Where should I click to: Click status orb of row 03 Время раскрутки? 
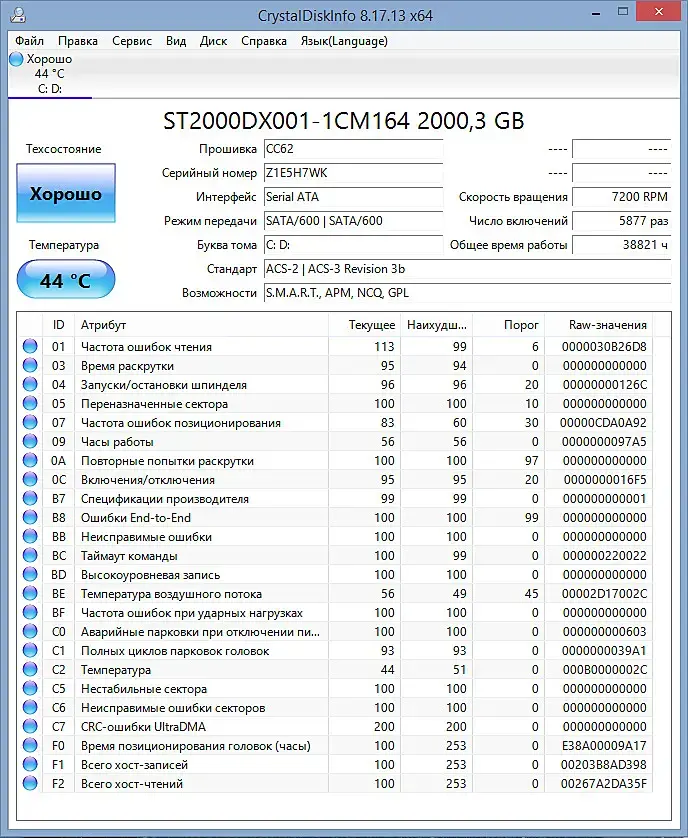(x=30, y=366)
